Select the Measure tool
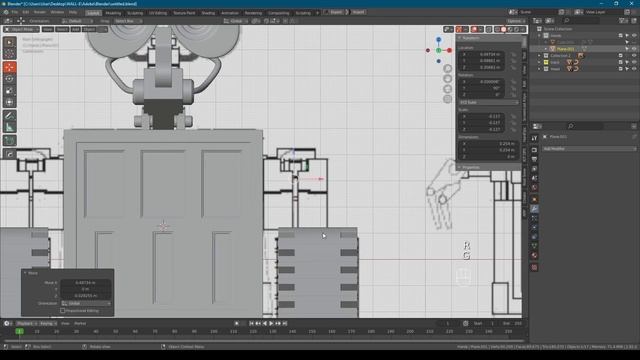640x360 pixels. (x=10, y=128)
